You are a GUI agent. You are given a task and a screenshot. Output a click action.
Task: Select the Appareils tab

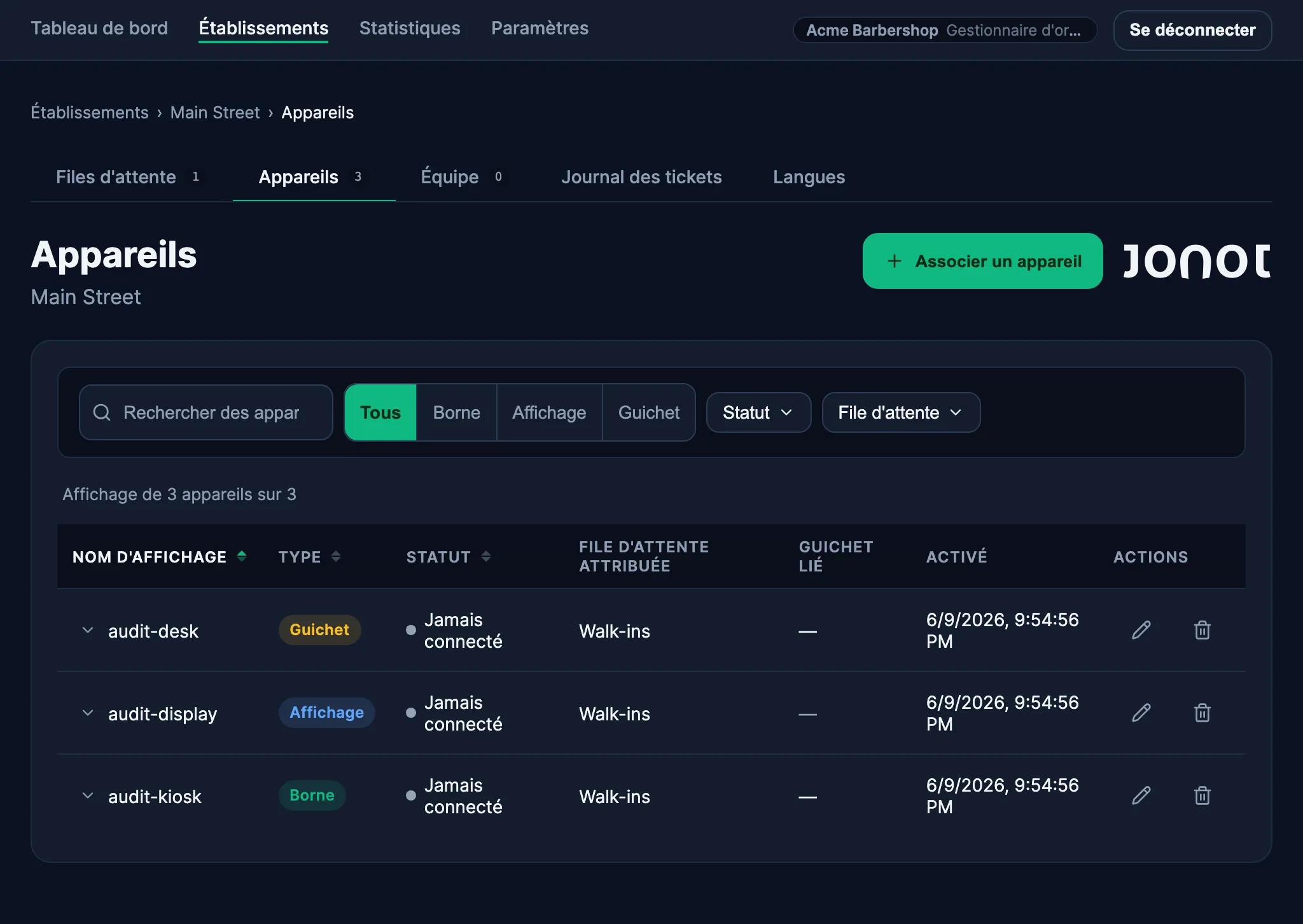point(314,177)
